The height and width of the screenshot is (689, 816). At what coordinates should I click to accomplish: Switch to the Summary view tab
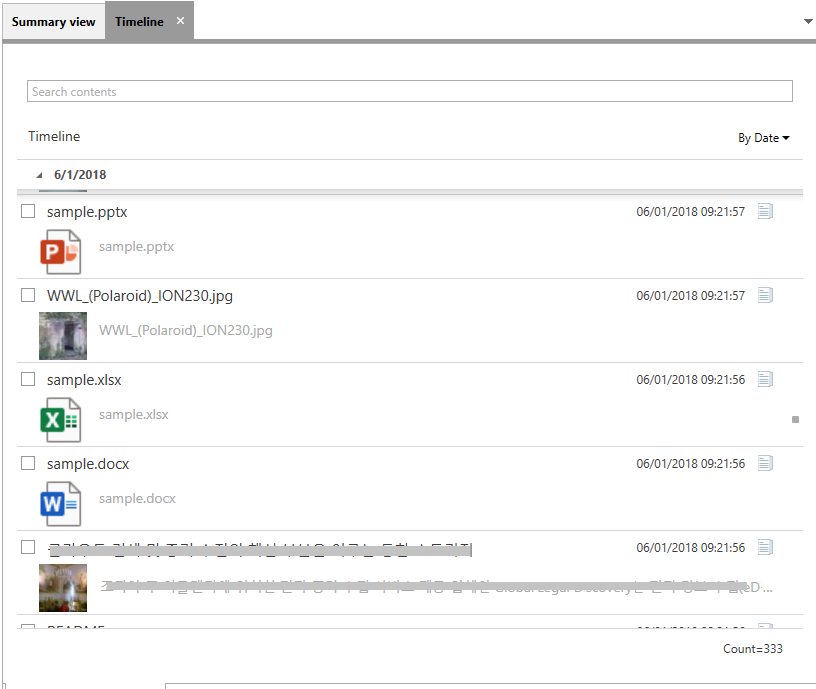pyautogui.click(x=54, y=22)
